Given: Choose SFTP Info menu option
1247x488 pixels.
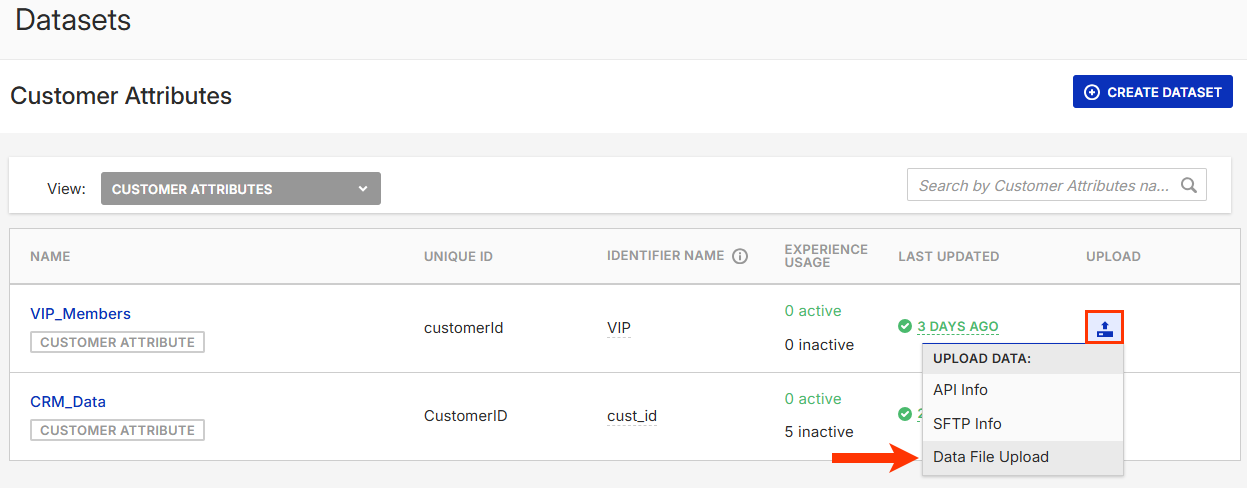Looking at the screenshot, I should click(x=967, y=423).
